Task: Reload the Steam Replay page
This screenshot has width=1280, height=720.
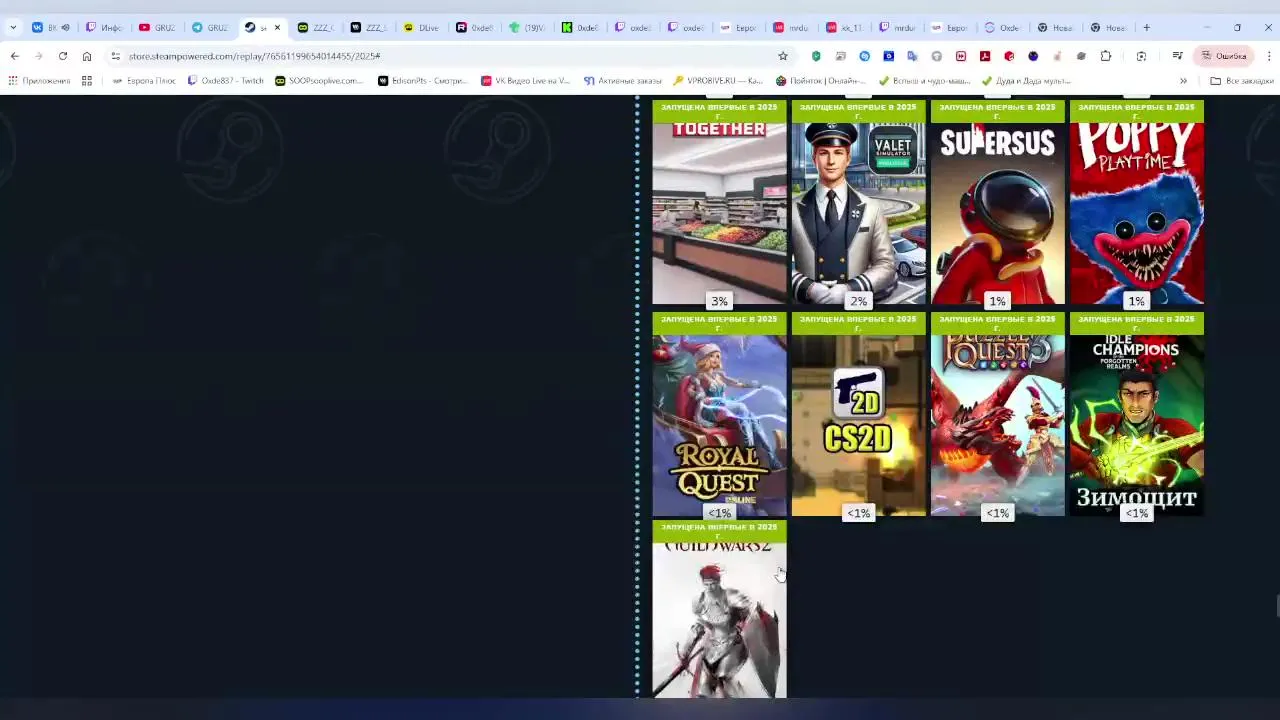Action: tap(63, 56)
